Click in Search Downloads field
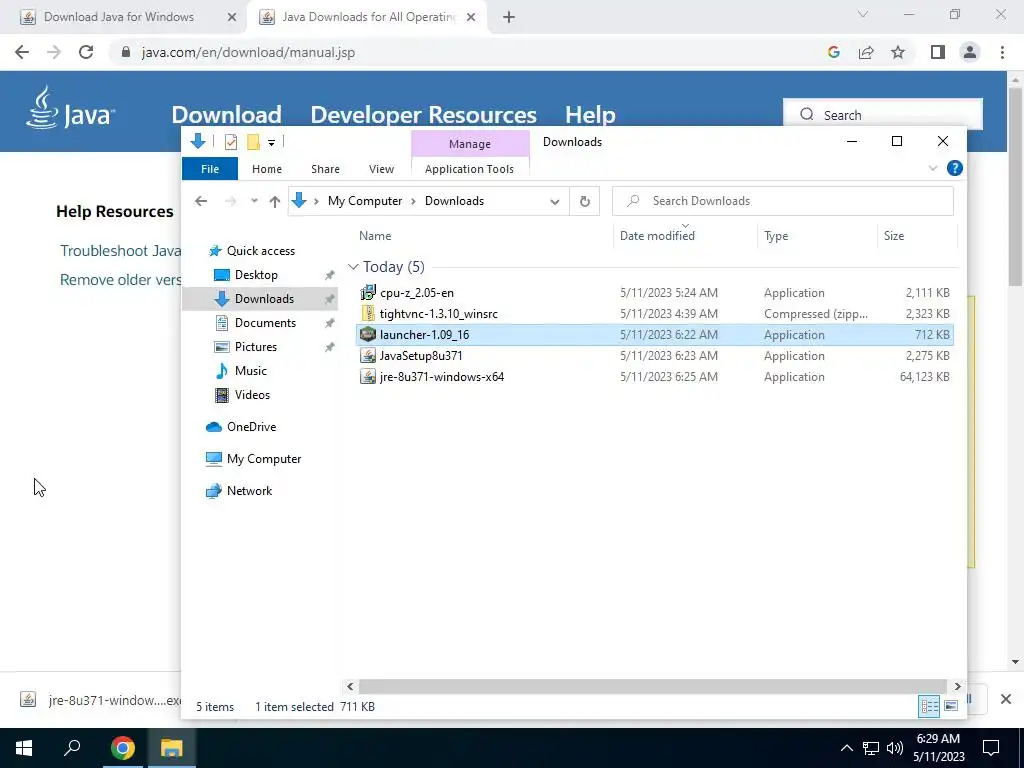 [x=782, y=201]
